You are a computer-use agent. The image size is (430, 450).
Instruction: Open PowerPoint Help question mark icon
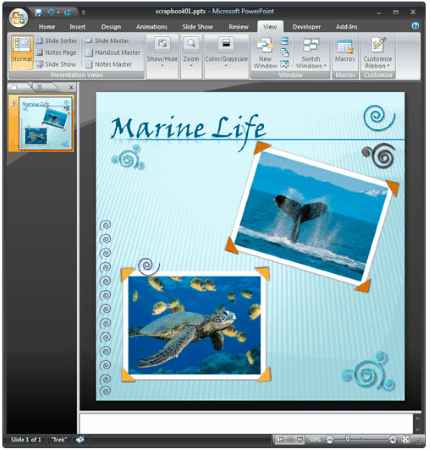[415, 26]
